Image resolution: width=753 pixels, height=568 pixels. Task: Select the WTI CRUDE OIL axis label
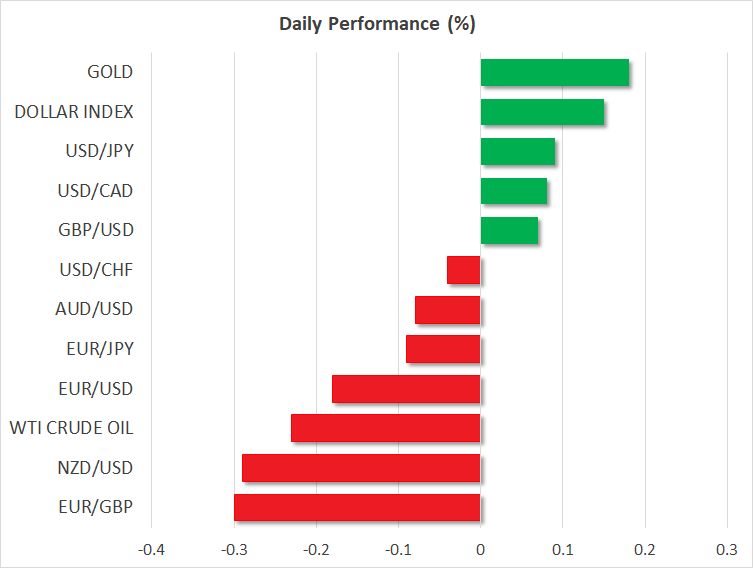[x=71, y=428]
